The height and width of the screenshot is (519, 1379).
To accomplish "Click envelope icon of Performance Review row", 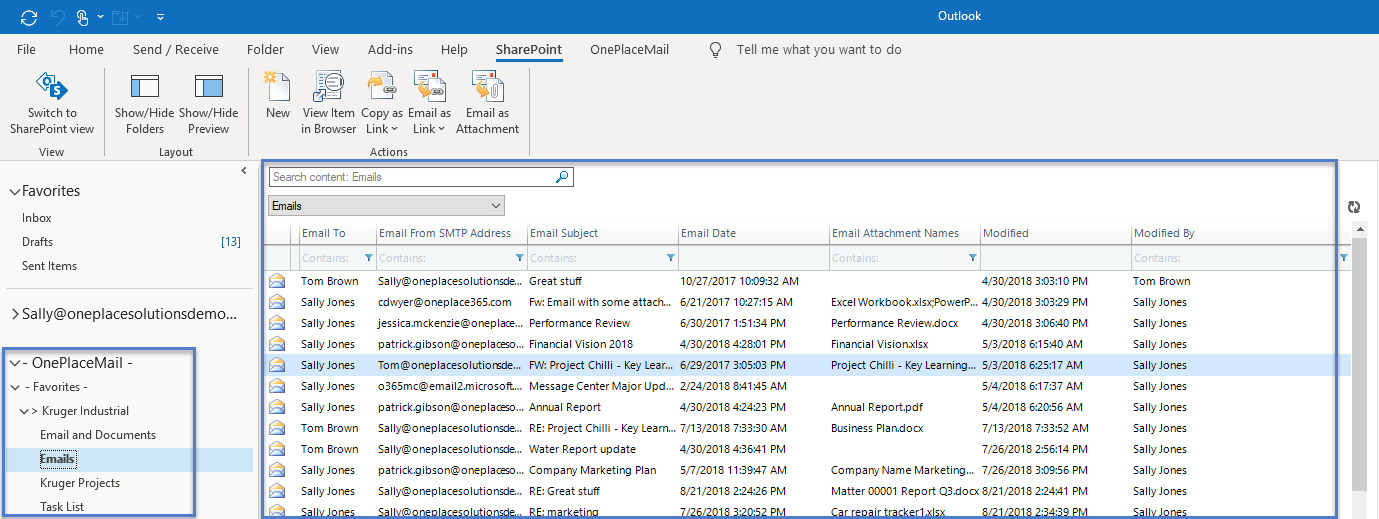I will click(277, 323).
